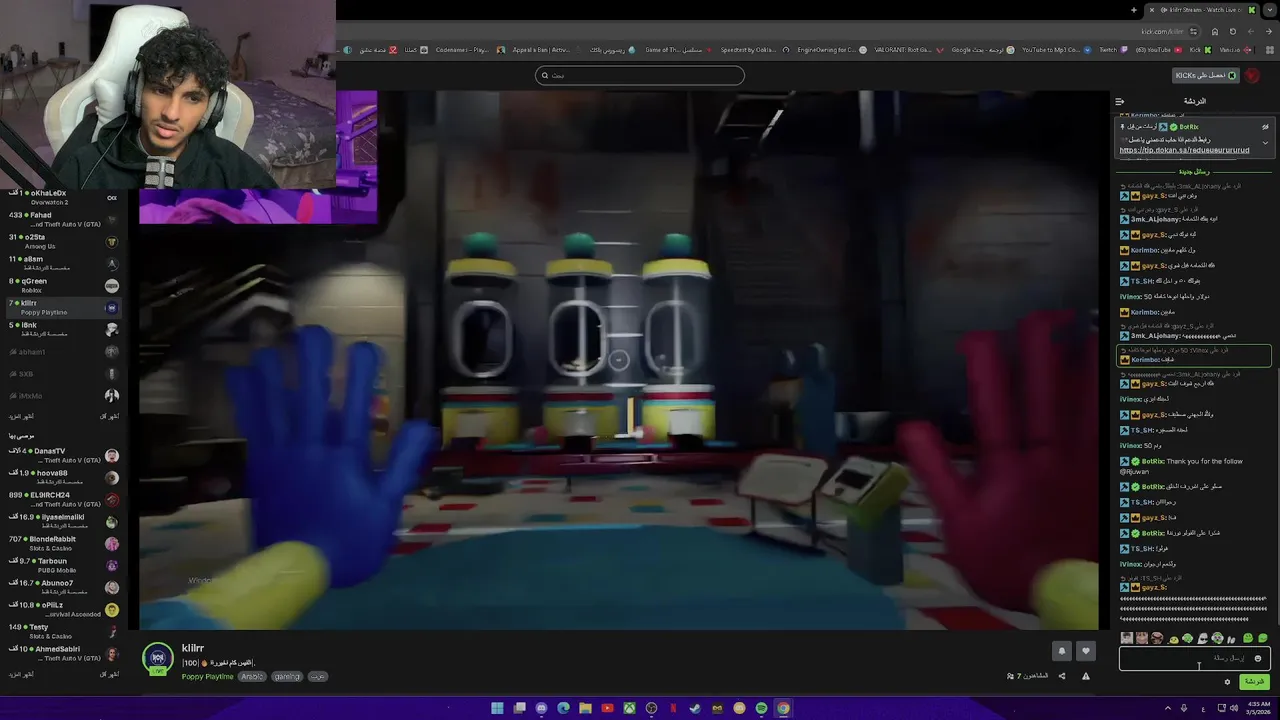This screenshot has width=1280, height=720.
Task: Open the Twitch bookmark
Action: tap(1112, 50)
